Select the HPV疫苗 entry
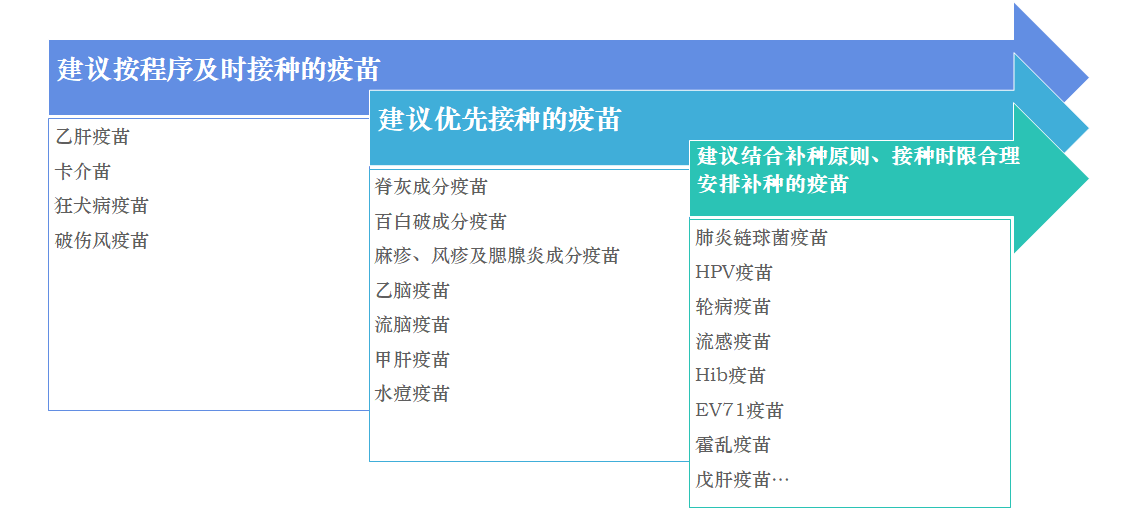The width and height of the screenshot is (1137, 508). point(734,273)
